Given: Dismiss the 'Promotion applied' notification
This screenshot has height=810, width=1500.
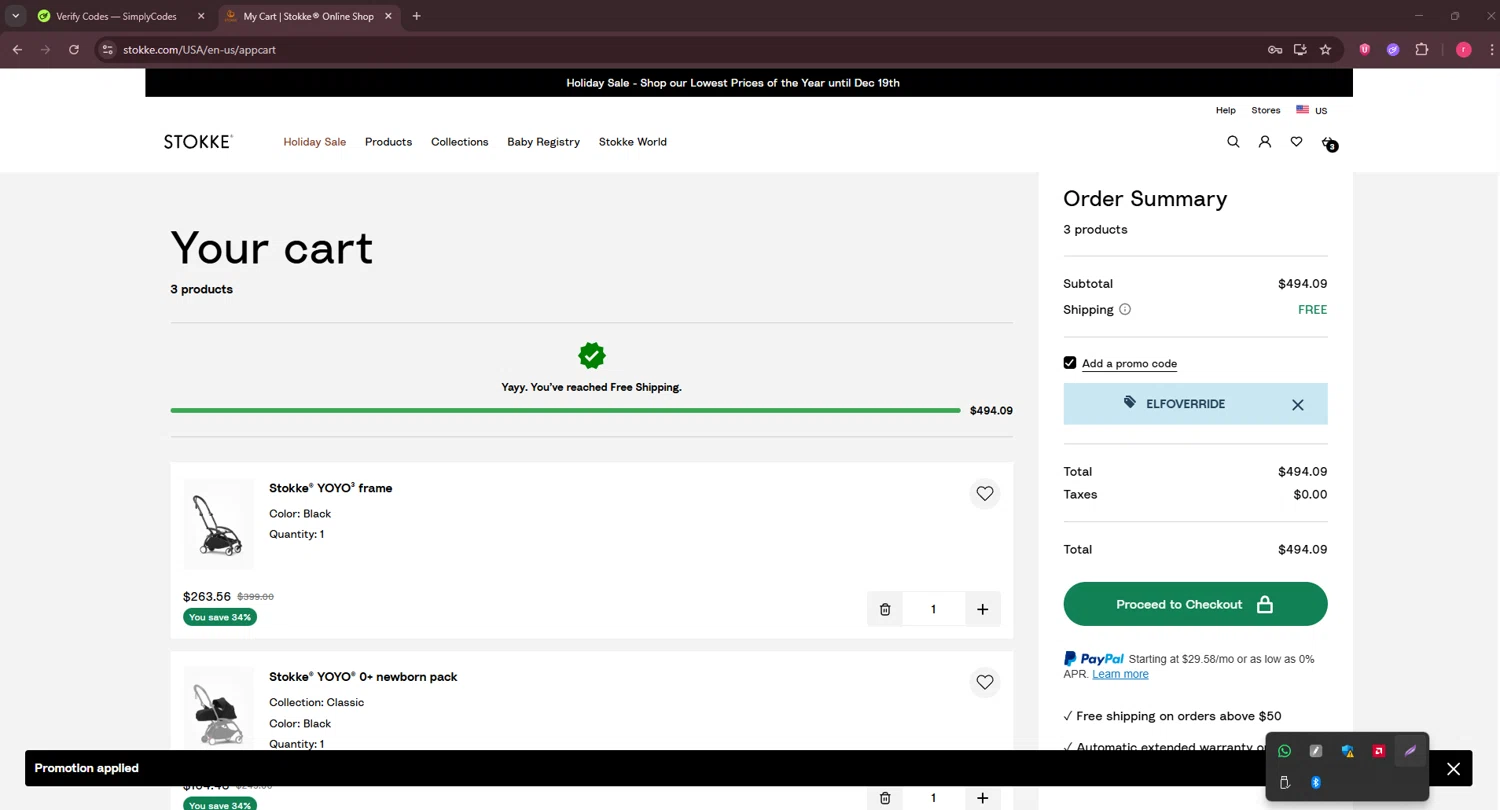Looking at the screenshot, I should 1453,769.
